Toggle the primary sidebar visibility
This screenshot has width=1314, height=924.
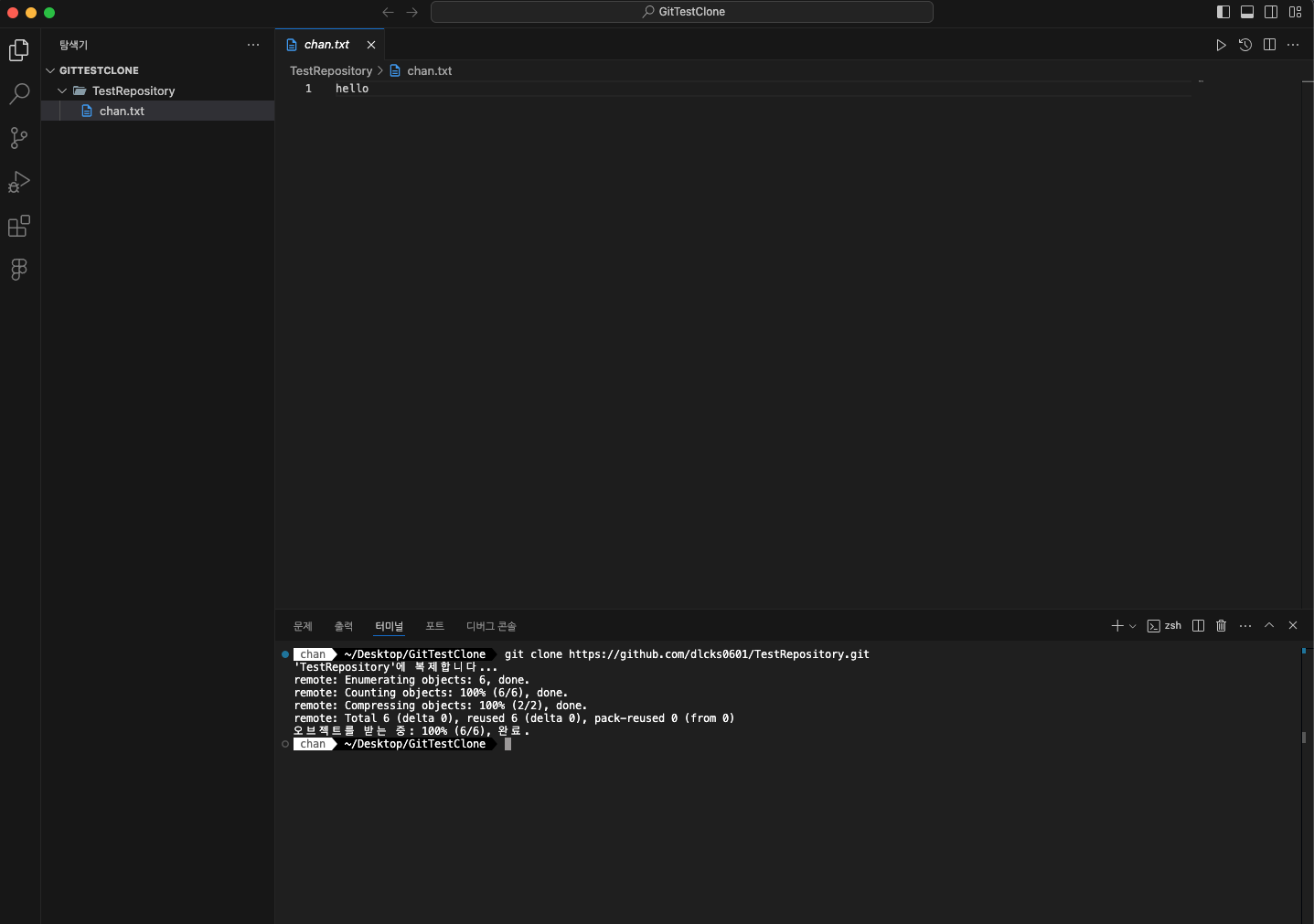[x=1223, y=12]
